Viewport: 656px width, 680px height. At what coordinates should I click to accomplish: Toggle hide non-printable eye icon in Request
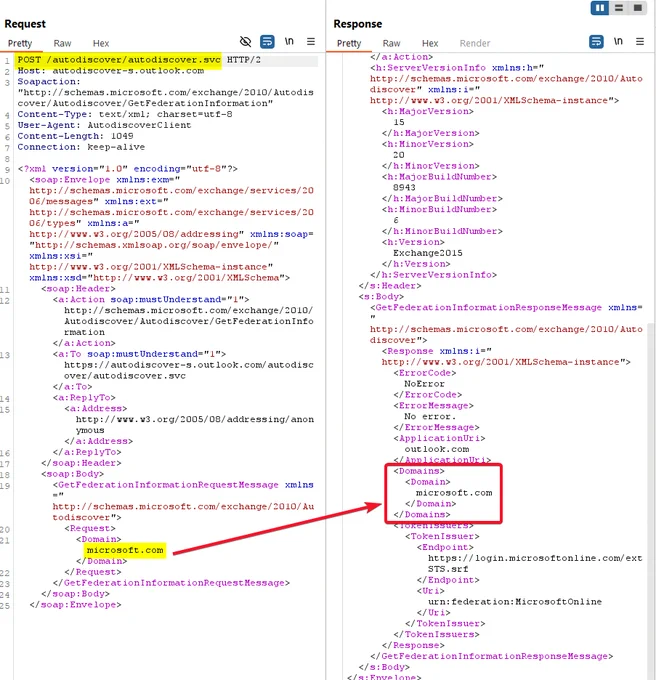(245, 42)
